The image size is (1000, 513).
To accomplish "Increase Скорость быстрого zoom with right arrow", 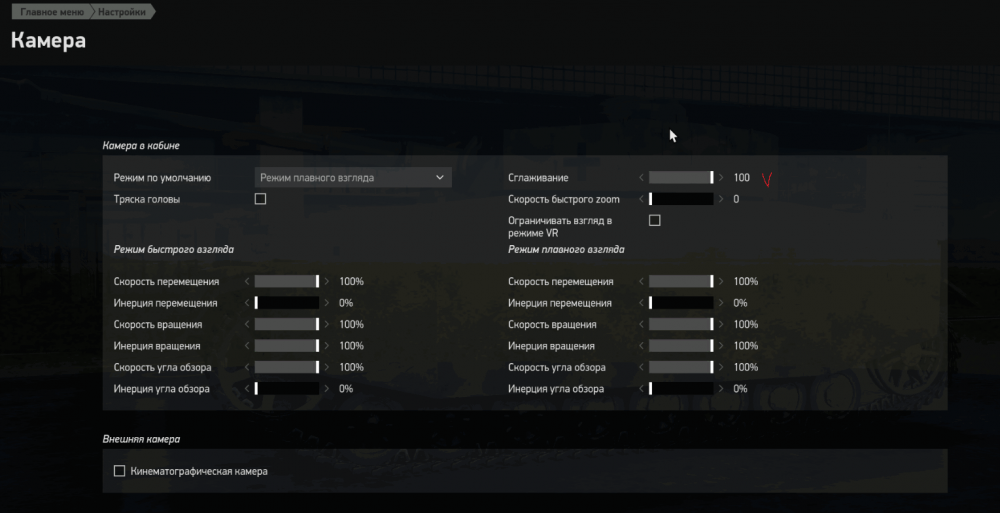I will click(721, 199).
